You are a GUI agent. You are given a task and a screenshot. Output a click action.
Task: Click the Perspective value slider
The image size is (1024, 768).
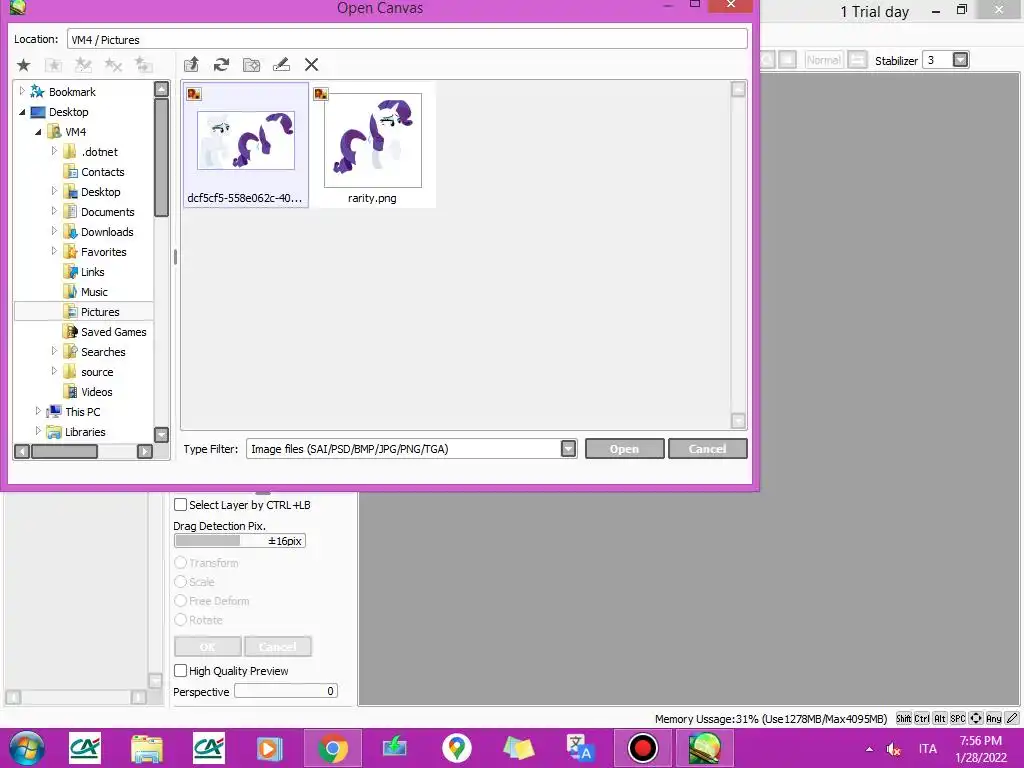[x=286, y=691]
